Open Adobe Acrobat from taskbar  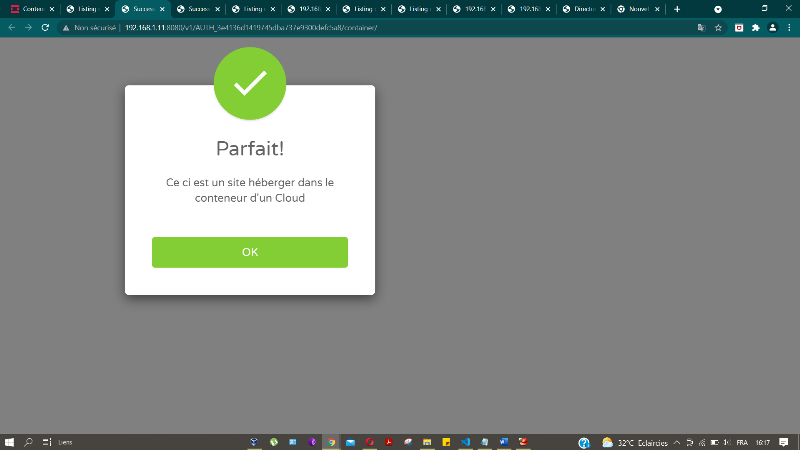[x=389, y=442]
